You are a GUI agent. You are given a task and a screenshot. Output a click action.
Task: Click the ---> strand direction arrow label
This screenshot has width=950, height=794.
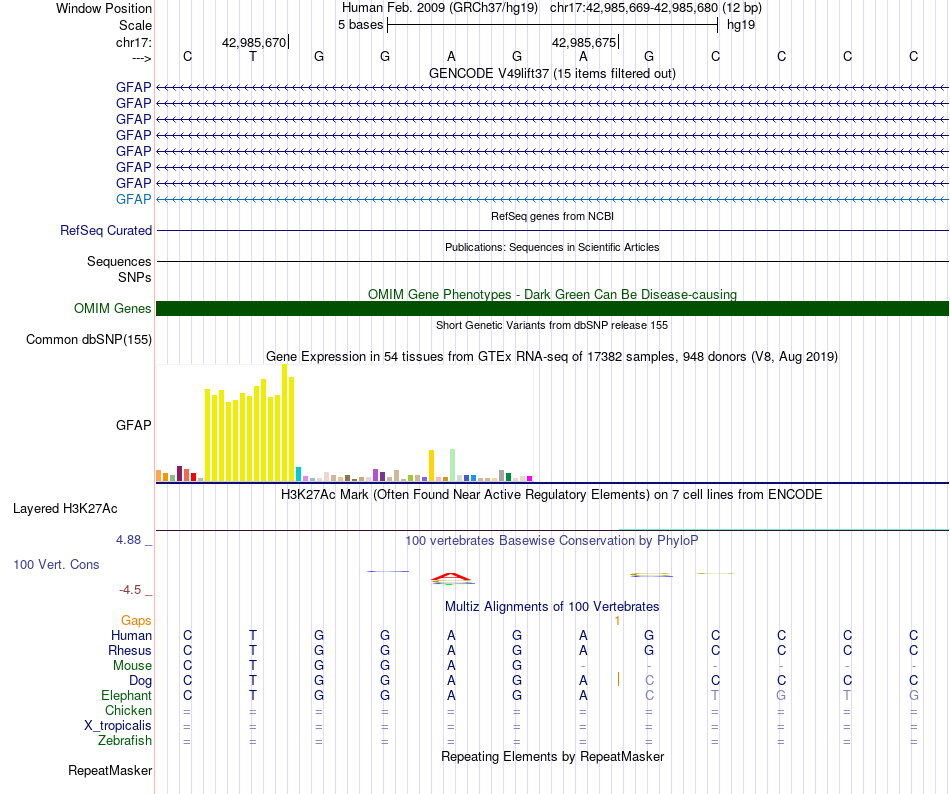click(142, 58)
